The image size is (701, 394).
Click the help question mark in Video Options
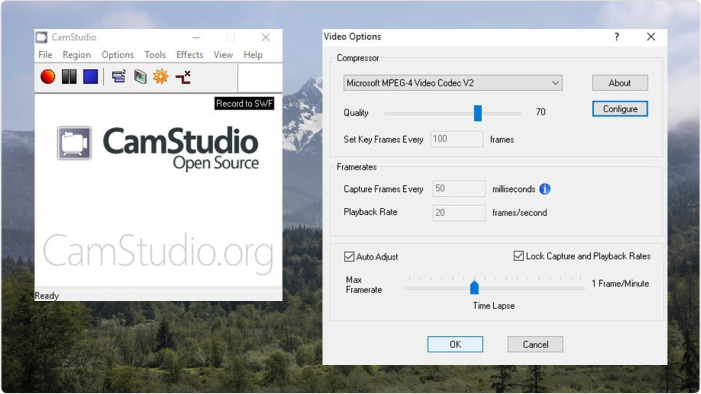617,37
